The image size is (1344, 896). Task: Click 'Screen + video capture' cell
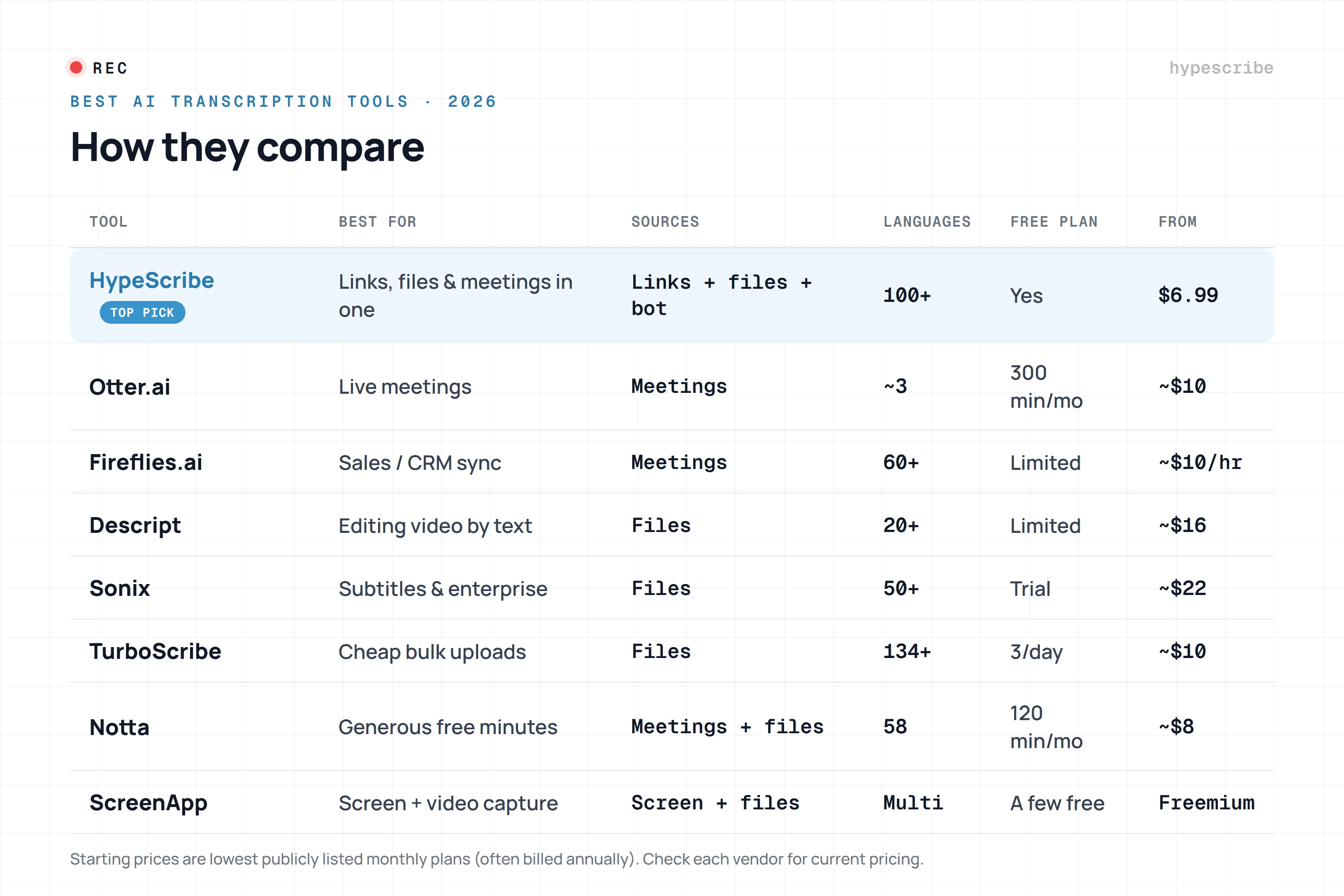448,803
